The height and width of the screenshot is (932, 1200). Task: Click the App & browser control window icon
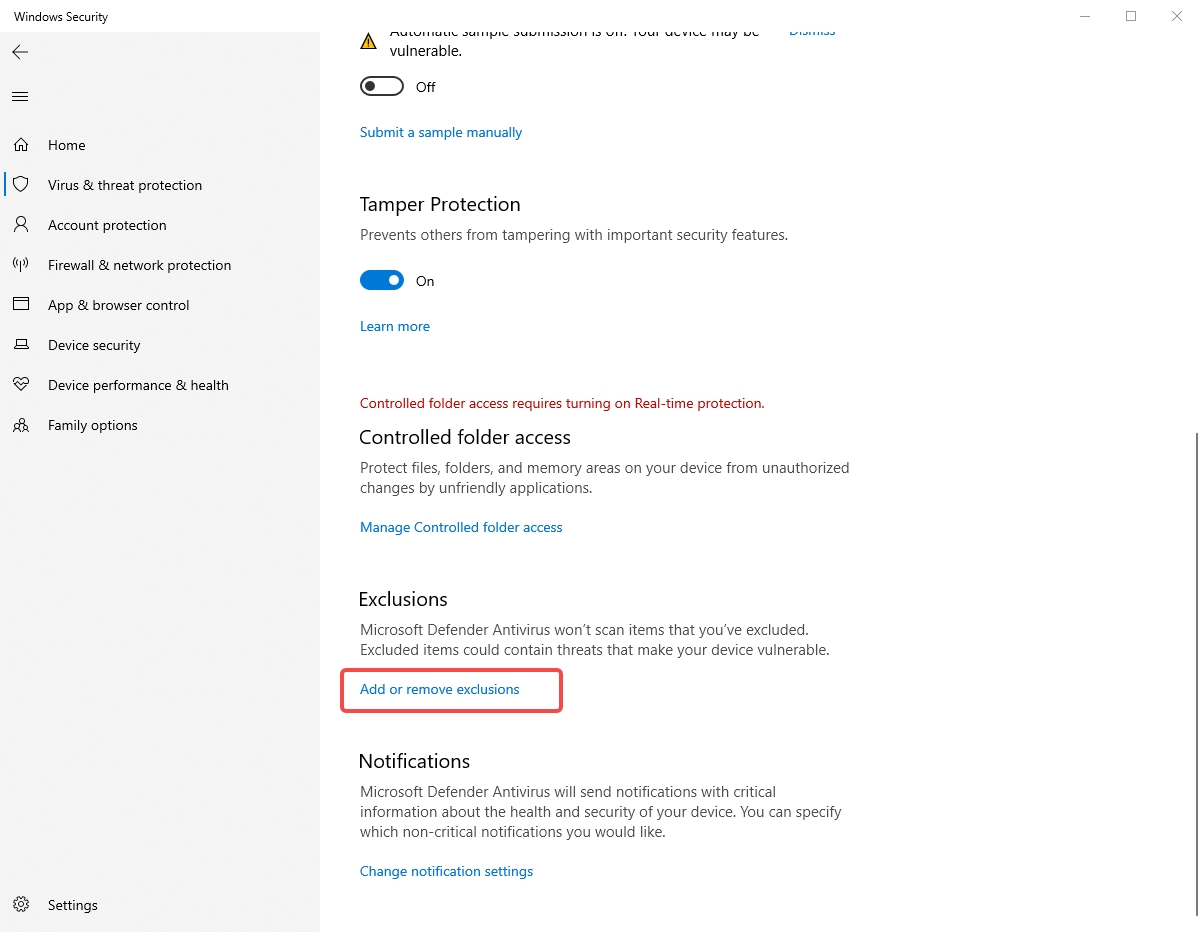21,305
